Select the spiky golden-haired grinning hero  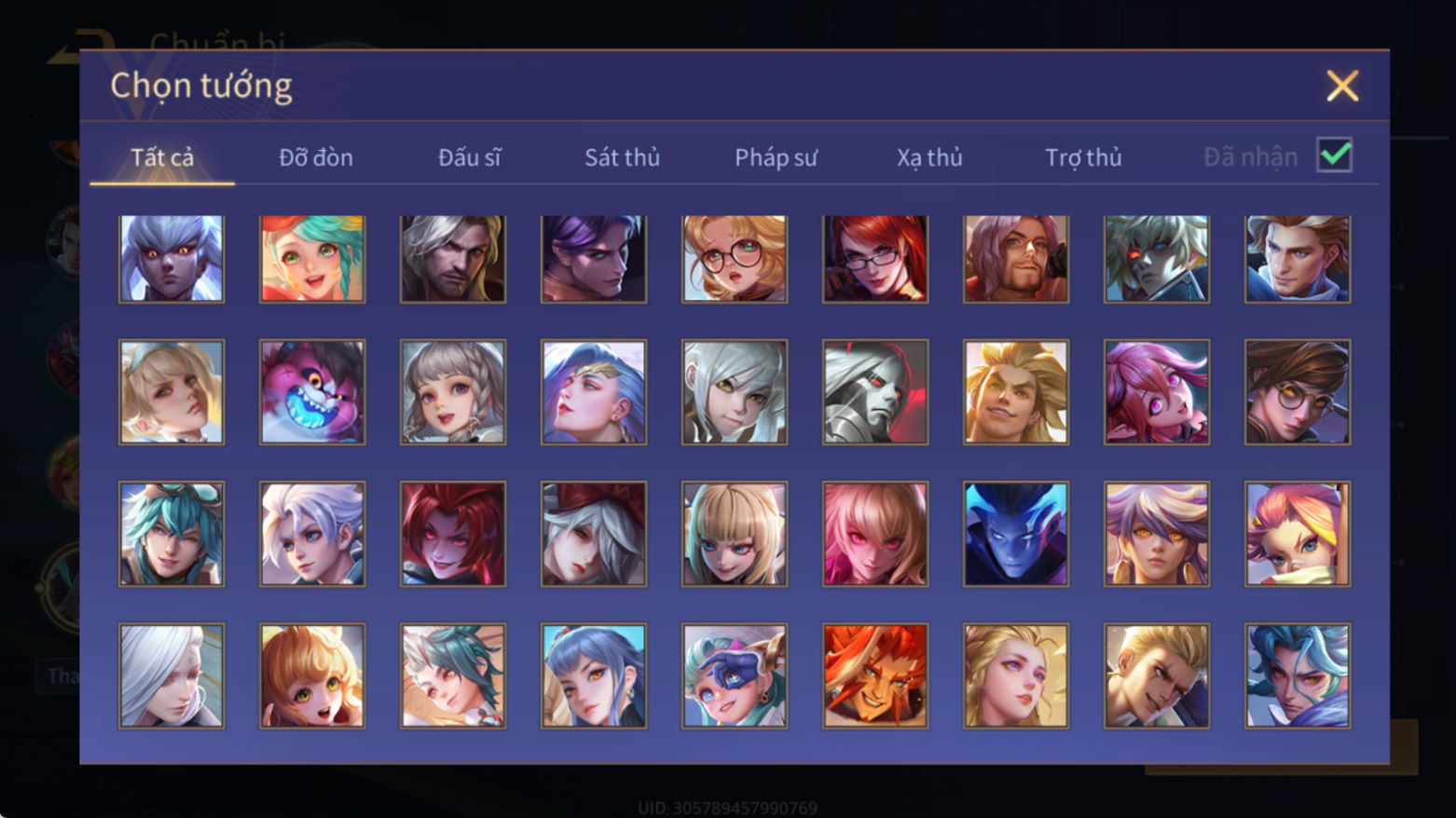click(x=1016, y=391)
